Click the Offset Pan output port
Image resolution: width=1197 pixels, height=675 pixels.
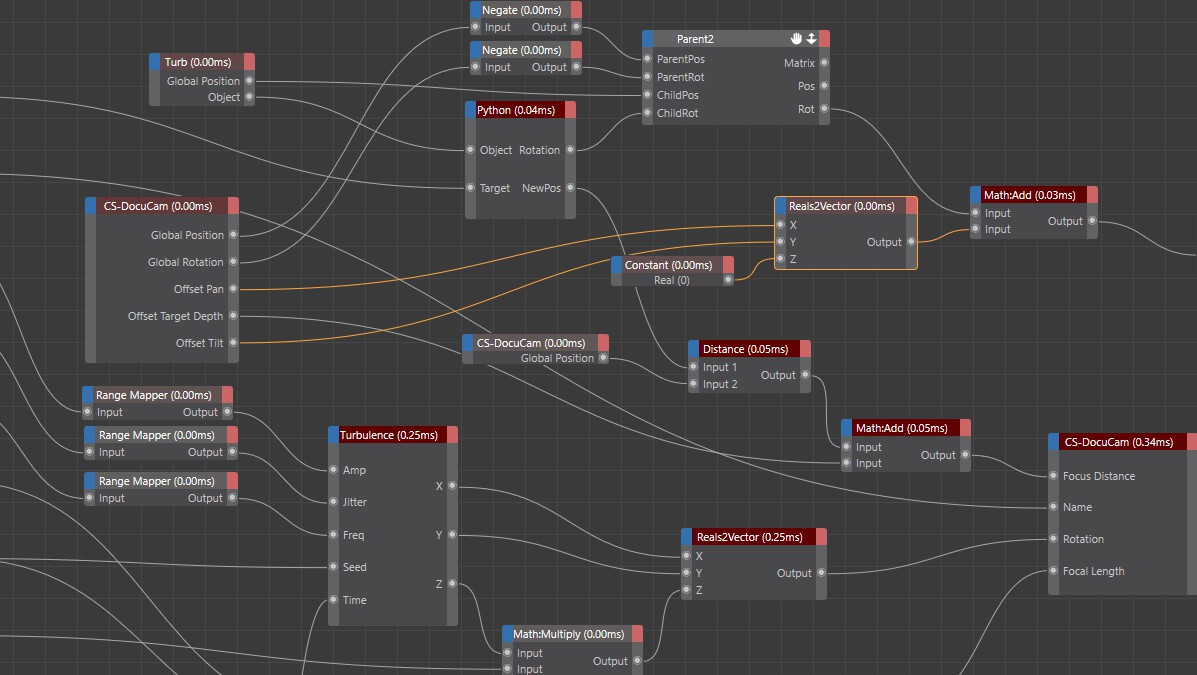click(233, 289)
